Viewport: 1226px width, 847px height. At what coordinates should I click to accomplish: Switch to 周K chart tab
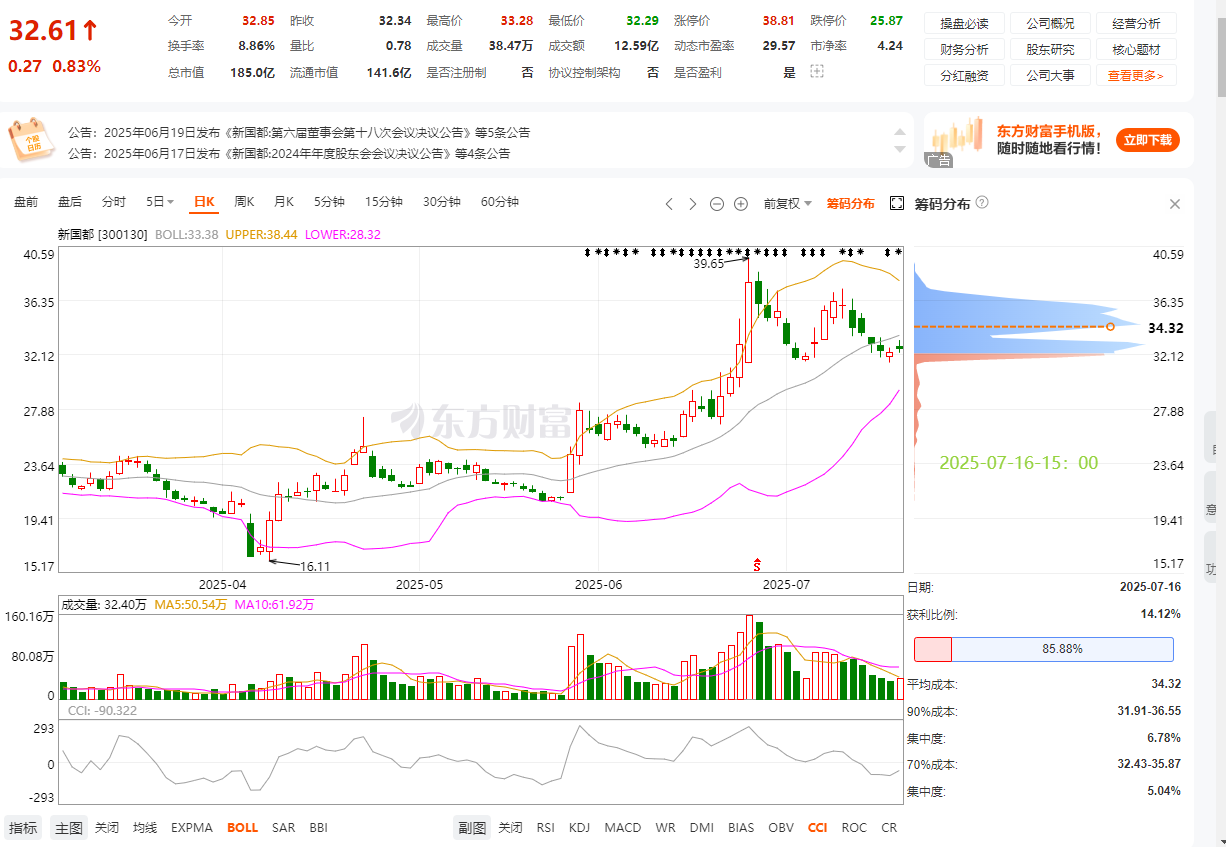tap(244, 202)
